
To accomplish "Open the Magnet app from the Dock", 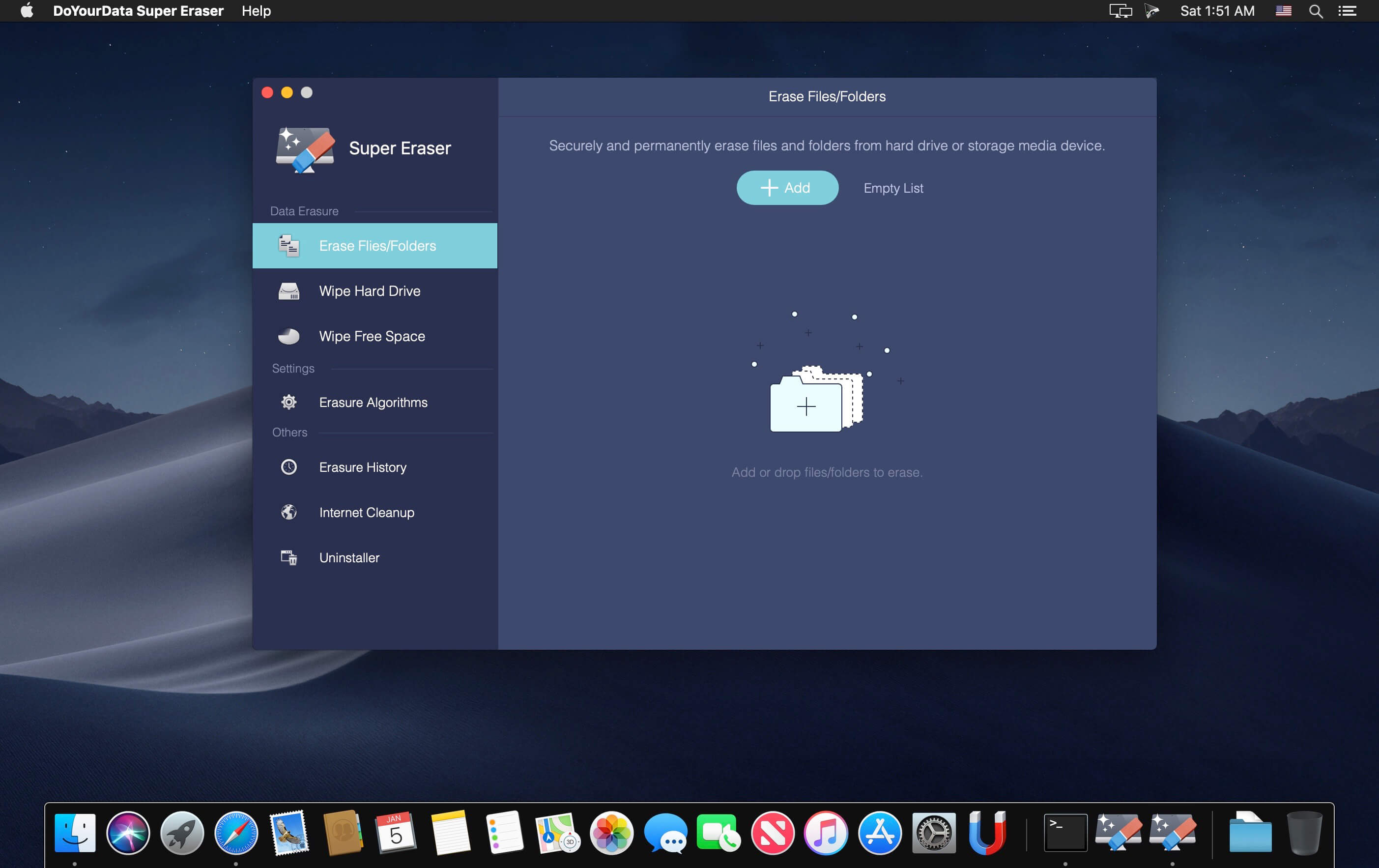I will tap(987, 833).
